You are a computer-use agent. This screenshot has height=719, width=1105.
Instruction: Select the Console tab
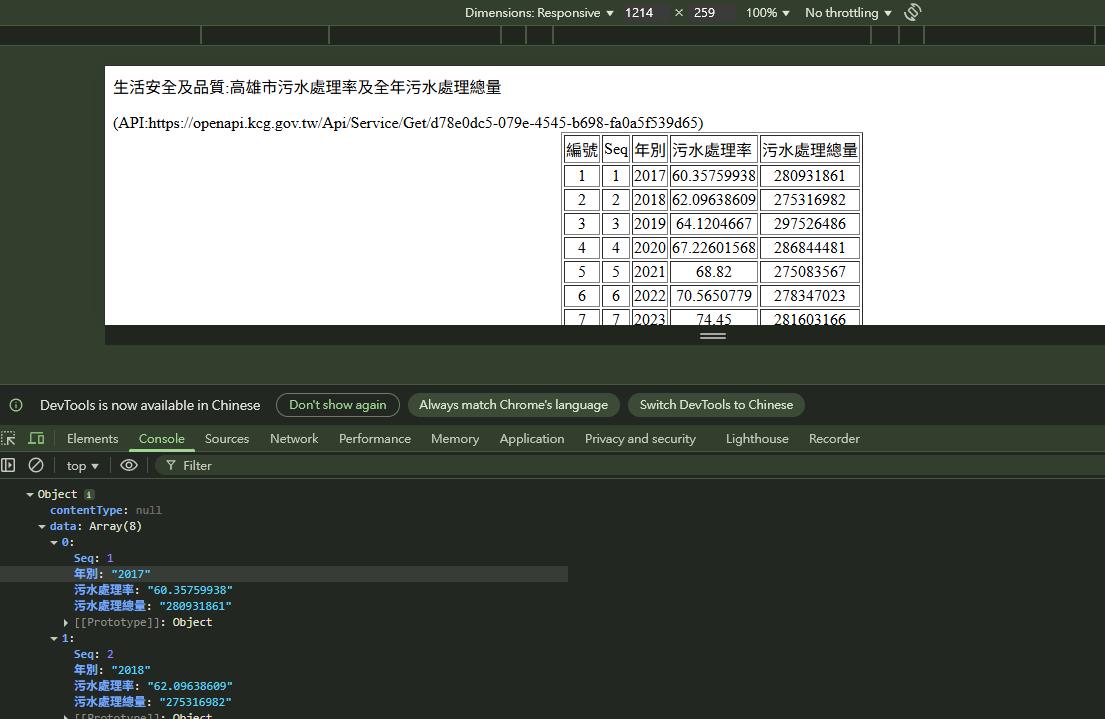(161, 438)
